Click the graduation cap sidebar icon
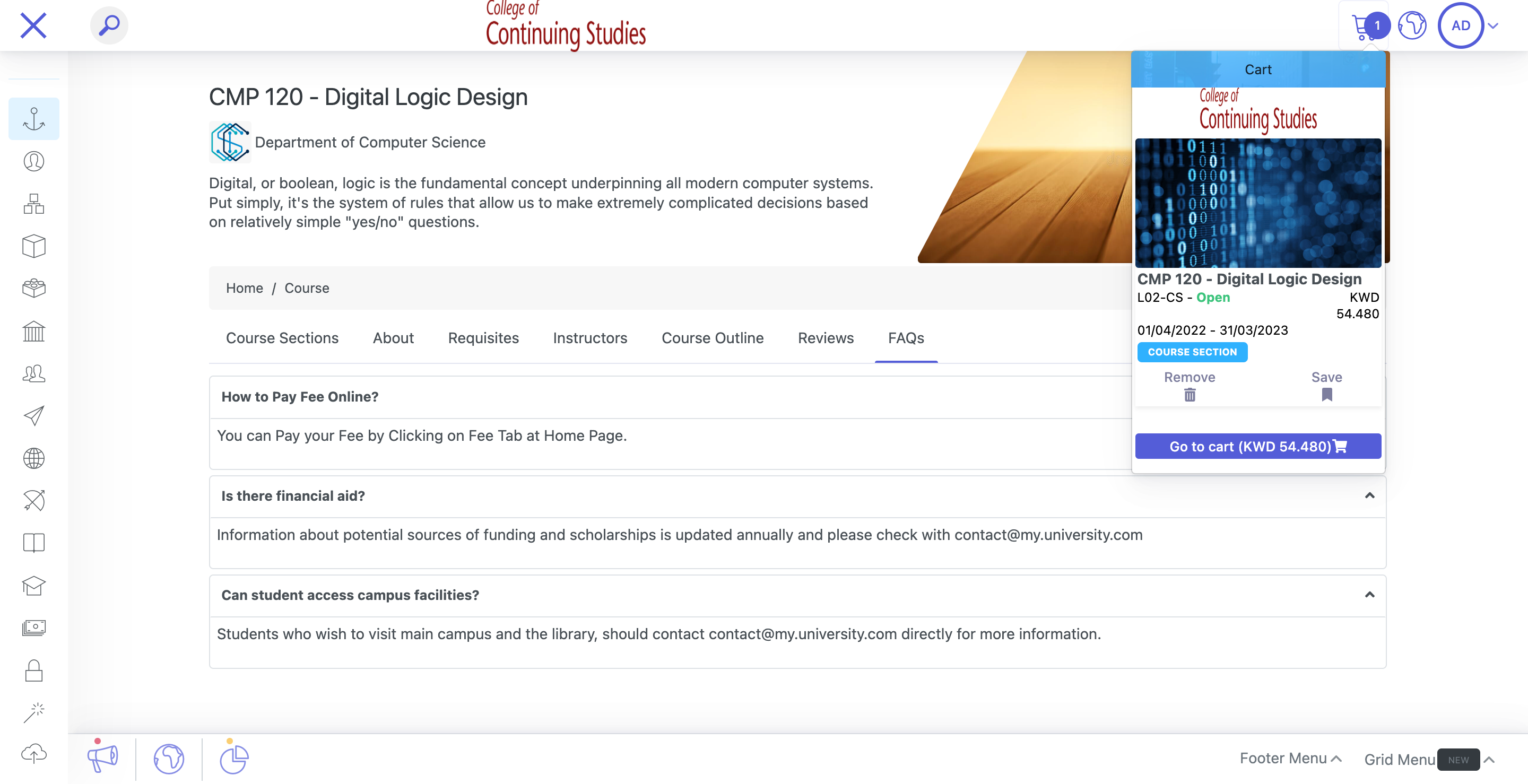The height and width of the screenshot is (784, 1528). point(34,585)
